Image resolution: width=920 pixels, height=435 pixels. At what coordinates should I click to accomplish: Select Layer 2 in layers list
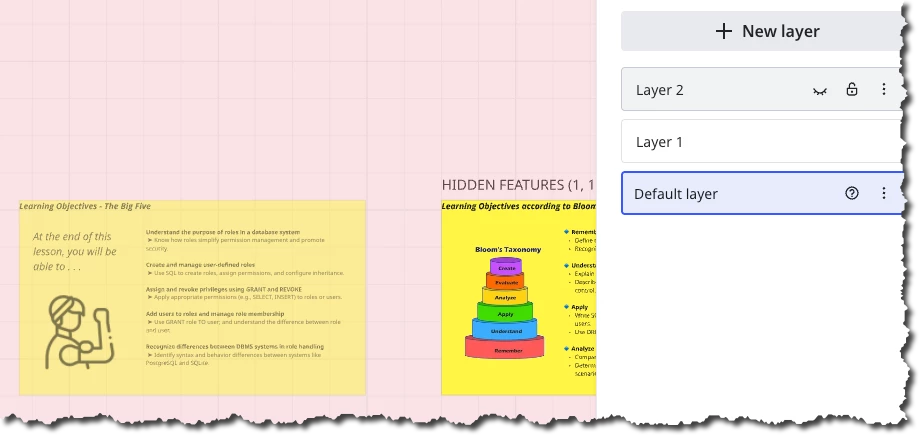pyautogui.click(x=763, y=89)
